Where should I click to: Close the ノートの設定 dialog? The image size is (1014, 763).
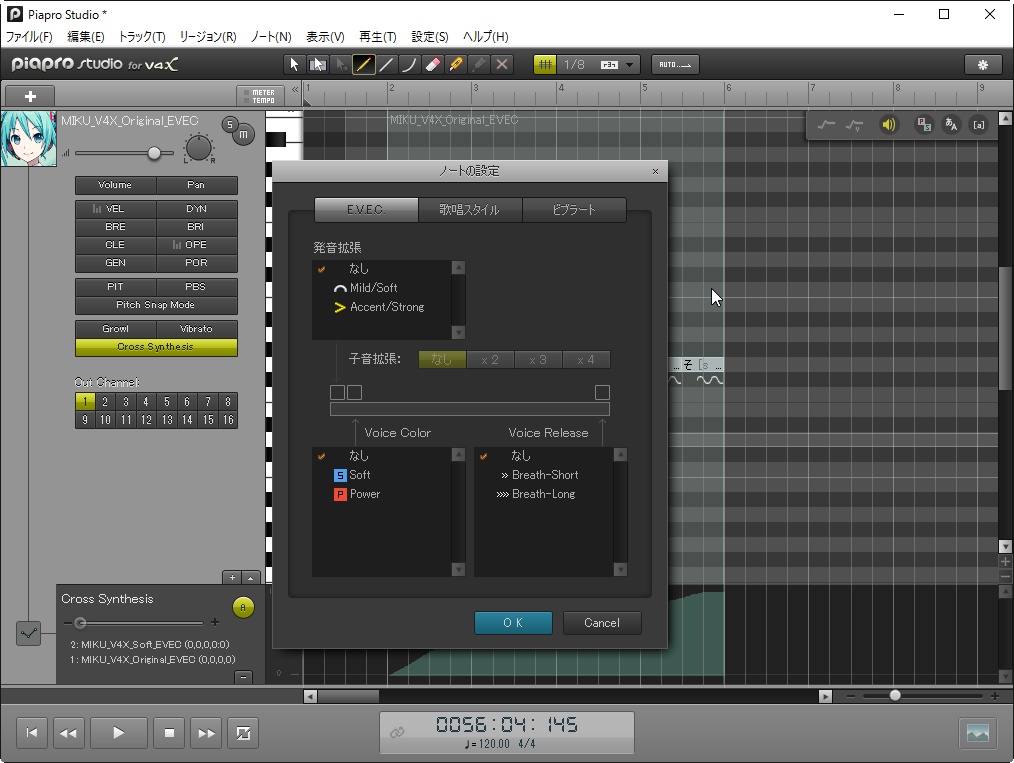655,171
